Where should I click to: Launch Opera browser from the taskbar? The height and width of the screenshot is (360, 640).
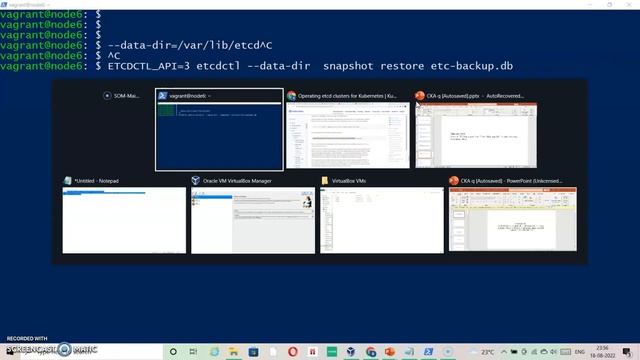pos(293,352)
